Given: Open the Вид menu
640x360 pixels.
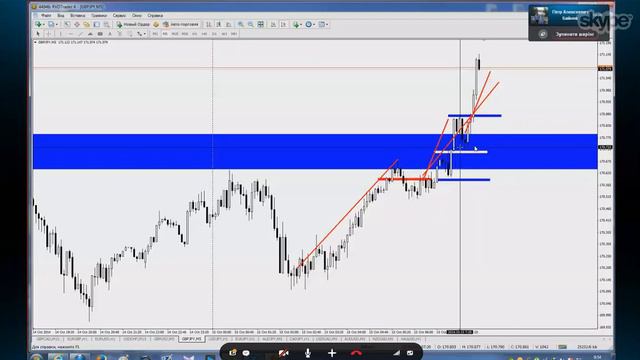Looking at the screenshot, I should coord(60,16).
